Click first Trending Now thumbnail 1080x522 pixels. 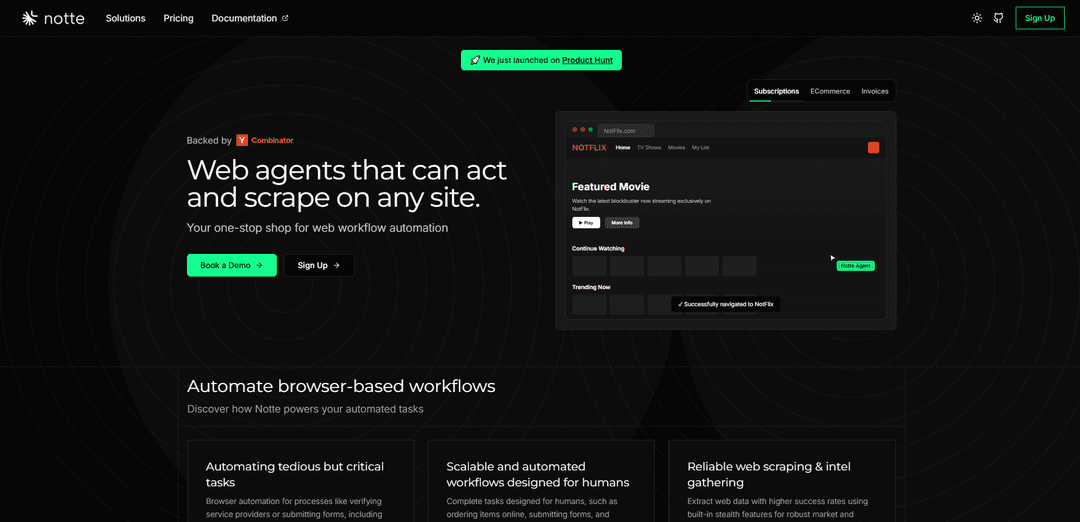coord(589,305)
